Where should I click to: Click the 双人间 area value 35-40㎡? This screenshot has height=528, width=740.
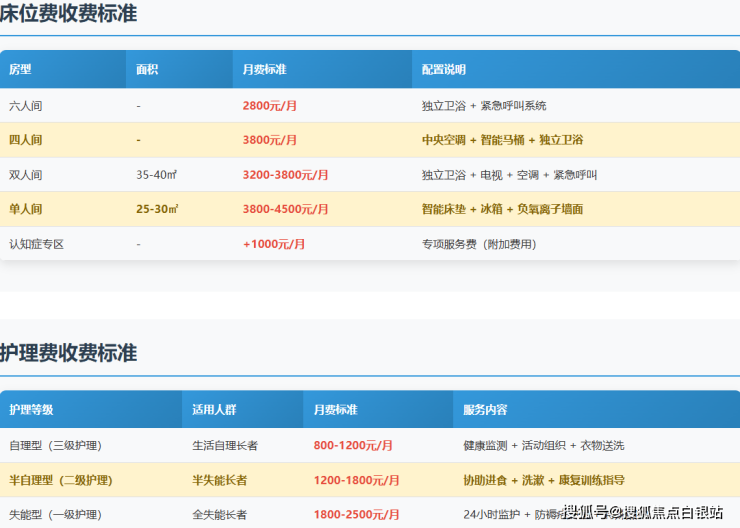pyautogui.click(x=157, y=175)
